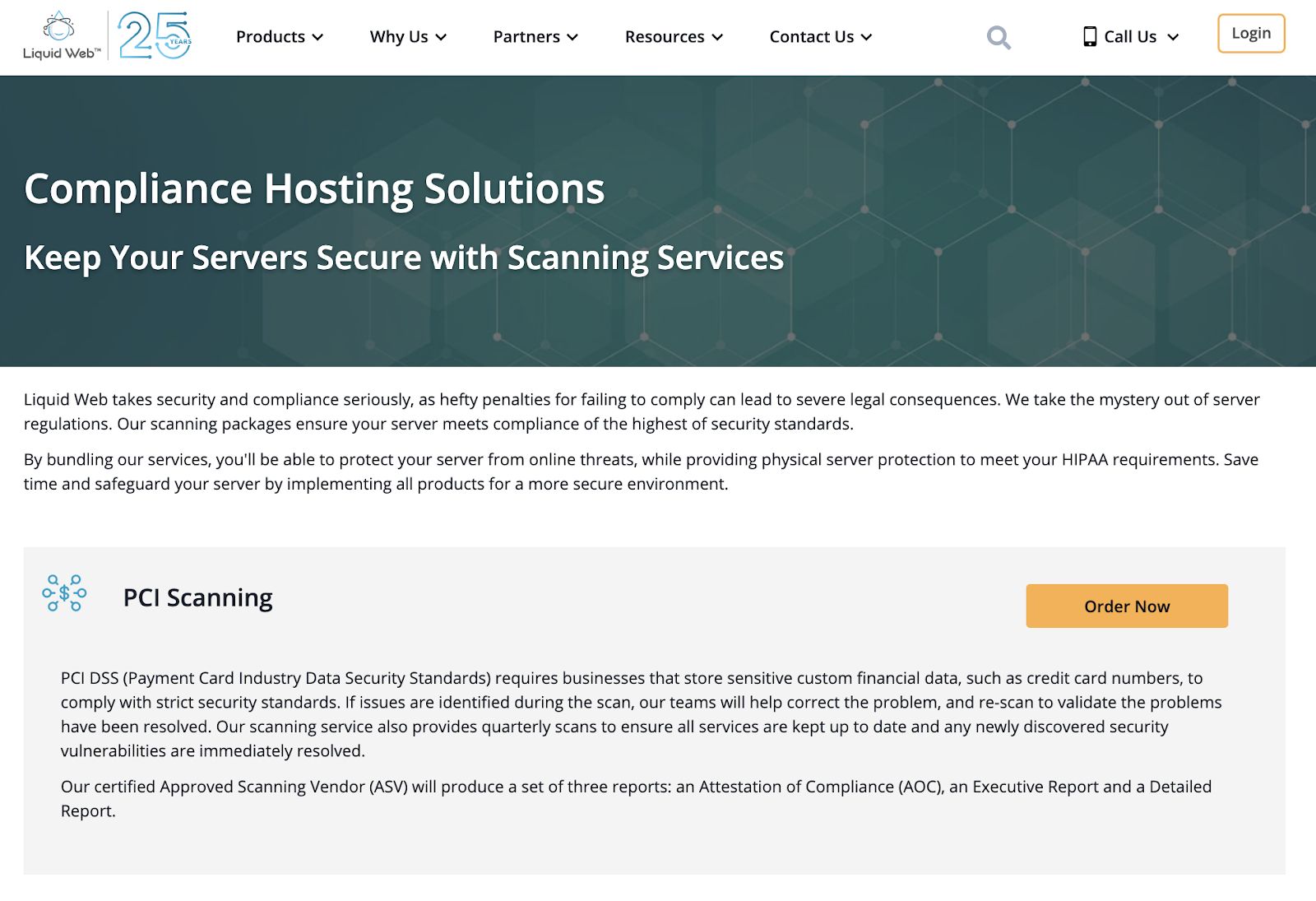Click the Login button

pyautogui.click(x=1251, y=34)
